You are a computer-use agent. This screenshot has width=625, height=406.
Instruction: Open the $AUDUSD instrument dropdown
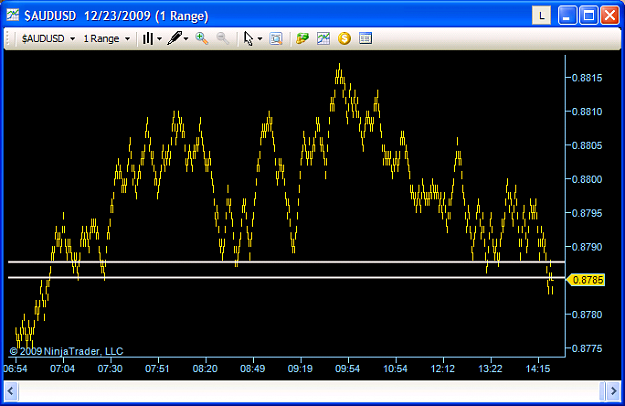[48, 39]
